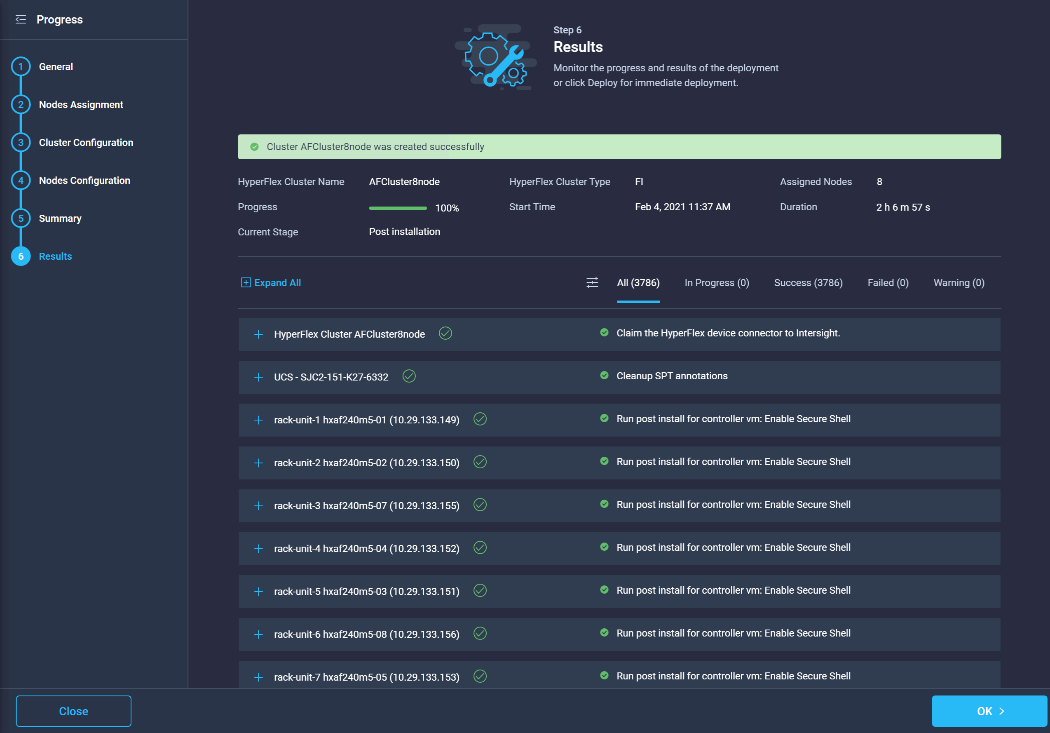Click check icon beside rack-unit-2 hxaf240m5-02
This screenshot has height=733, width=1050.
coord(480,462)
